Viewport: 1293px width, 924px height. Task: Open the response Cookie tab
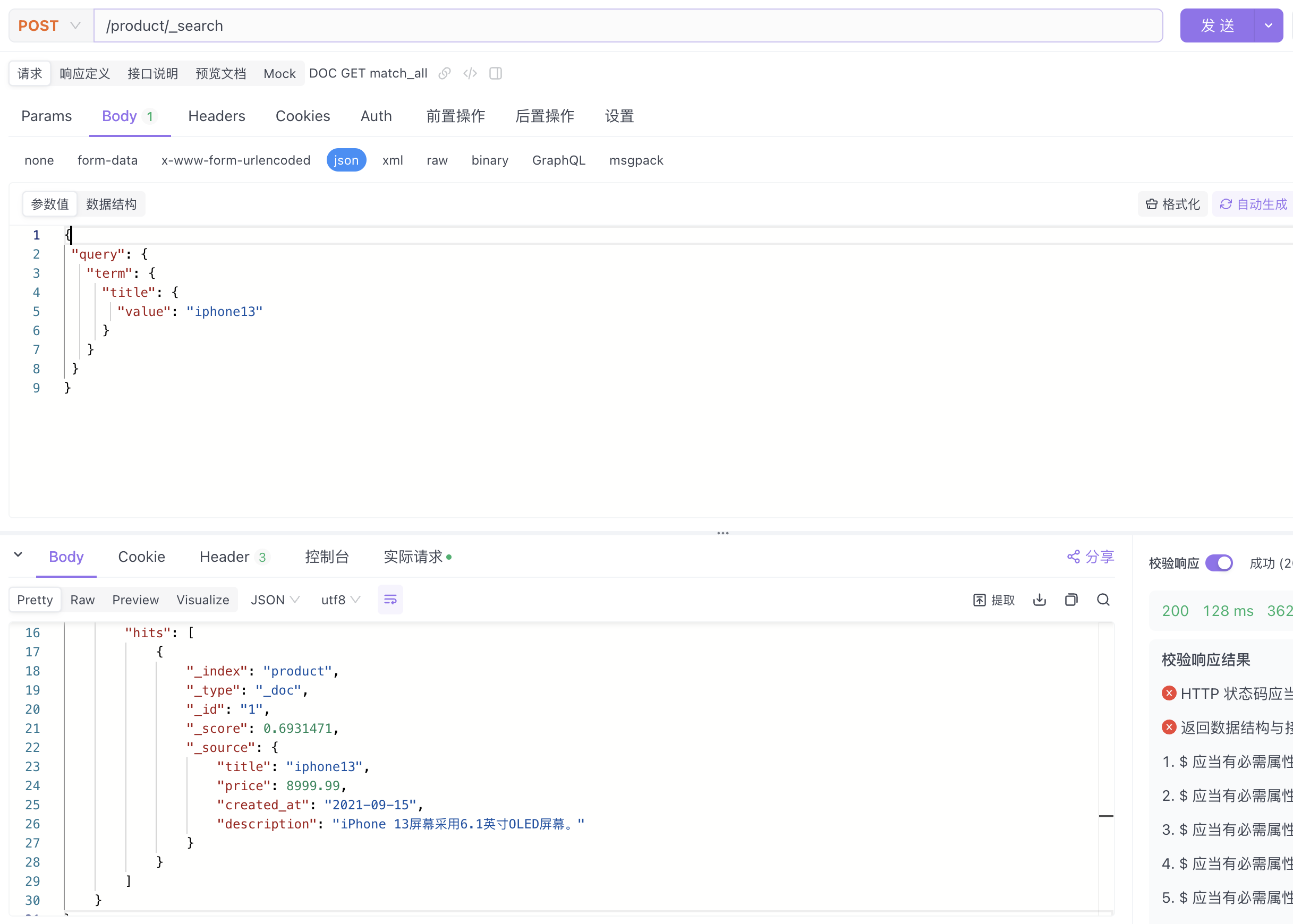142,557
